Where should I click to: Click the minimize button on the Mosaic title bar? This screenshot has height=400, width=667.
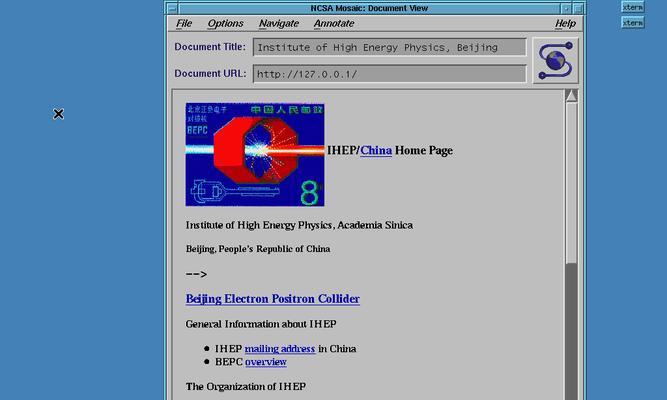566,8
